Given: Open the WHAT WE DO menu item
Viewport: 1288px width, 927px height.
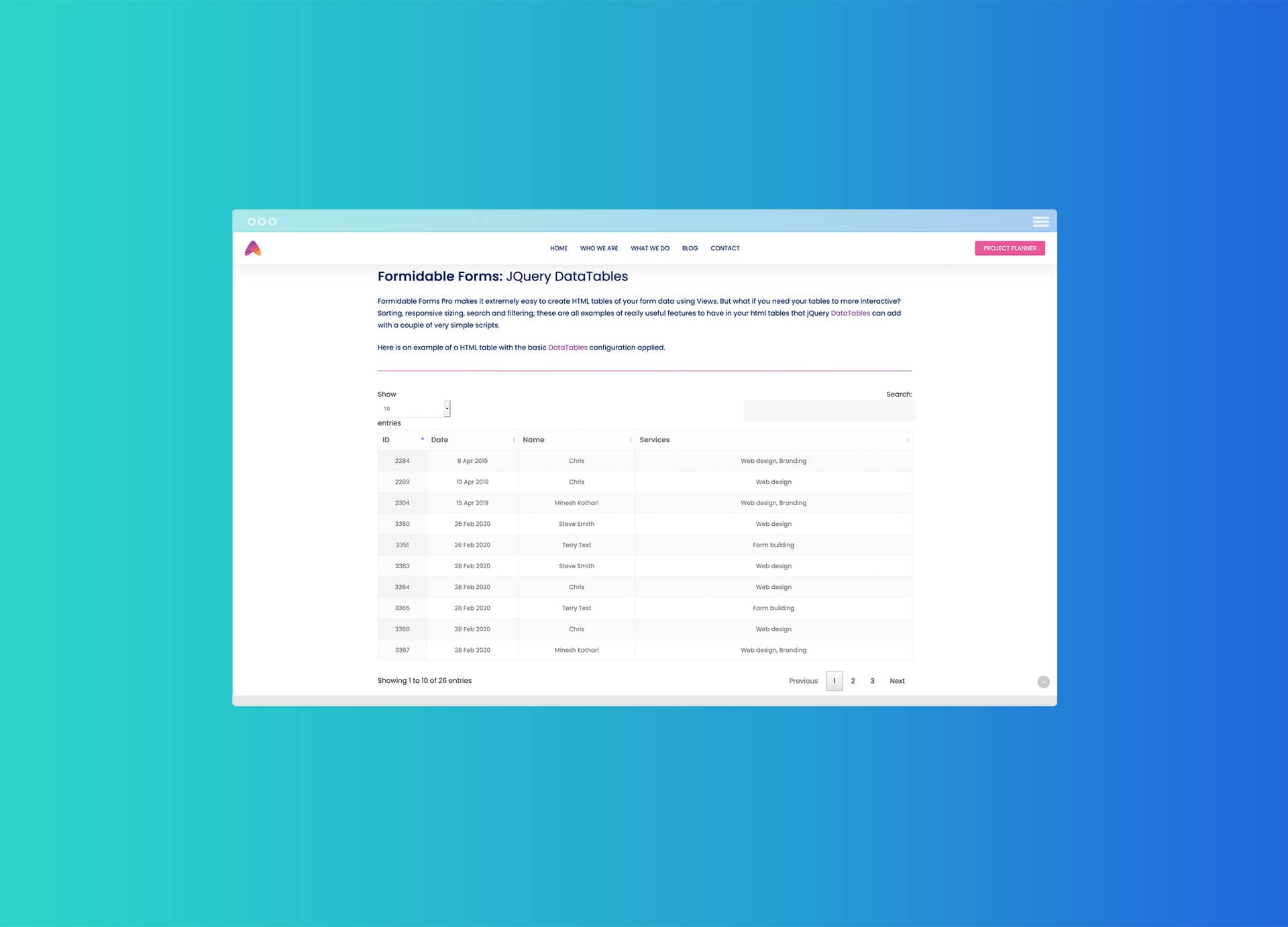Looking at the screenshot, I should tap(649, 248).
